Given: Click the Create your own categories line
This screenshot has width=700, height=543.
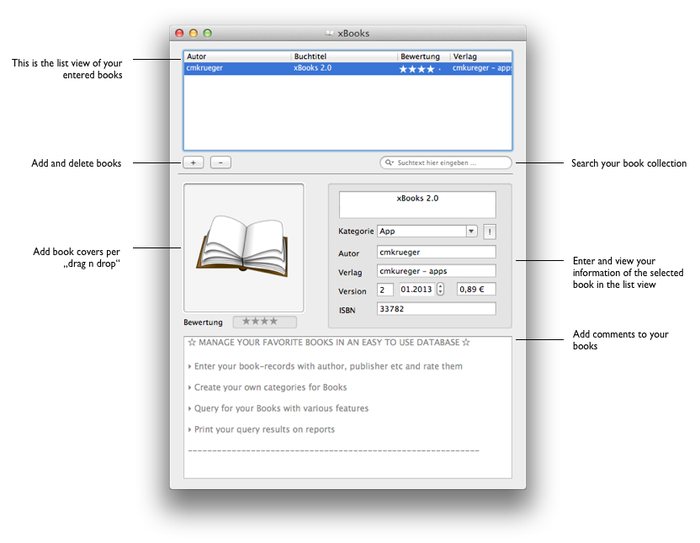Looking at the screenshot, I should tap(267, 387).
